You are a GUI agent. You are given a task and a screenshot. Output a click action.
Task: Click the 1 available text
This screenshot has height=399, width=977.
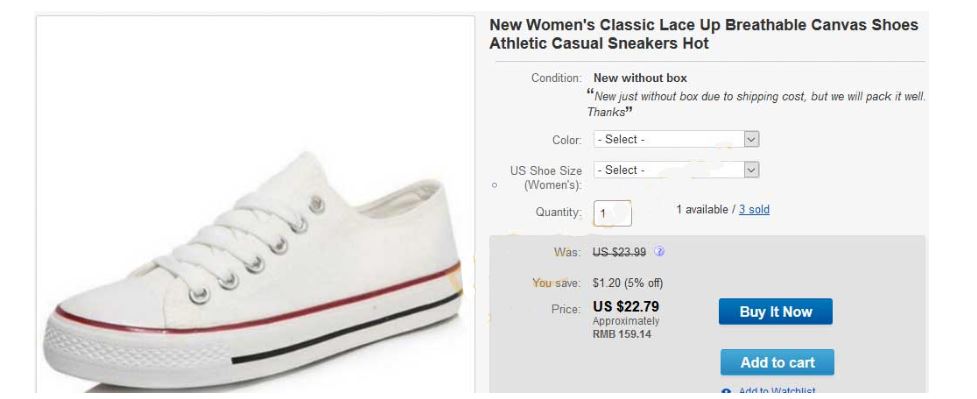702,209
